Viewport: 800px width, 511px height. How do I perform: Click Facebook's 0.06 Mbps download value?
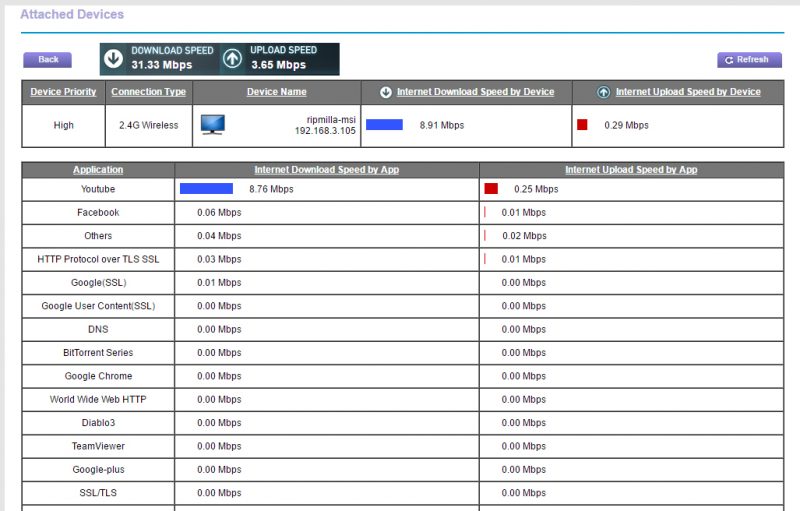coord(219,213)
